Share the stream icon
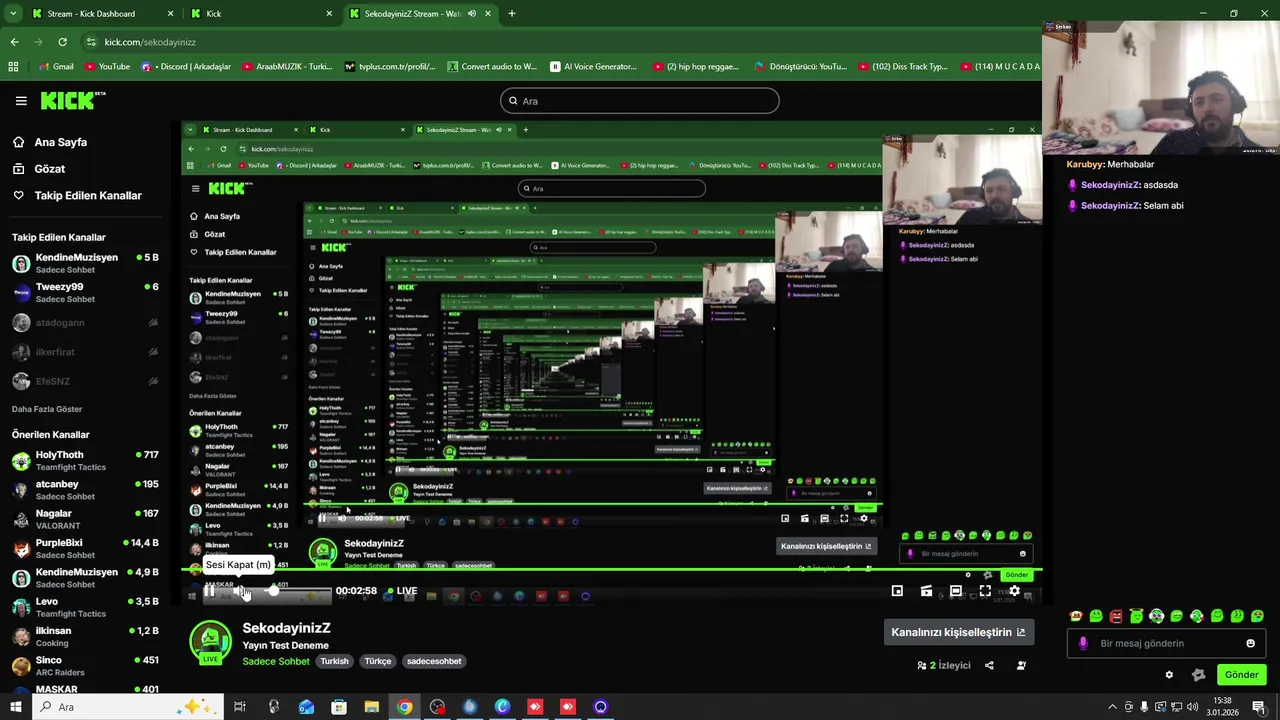Image resolution: width=1280 pixels, height=720 pixels. pos(989,665)
